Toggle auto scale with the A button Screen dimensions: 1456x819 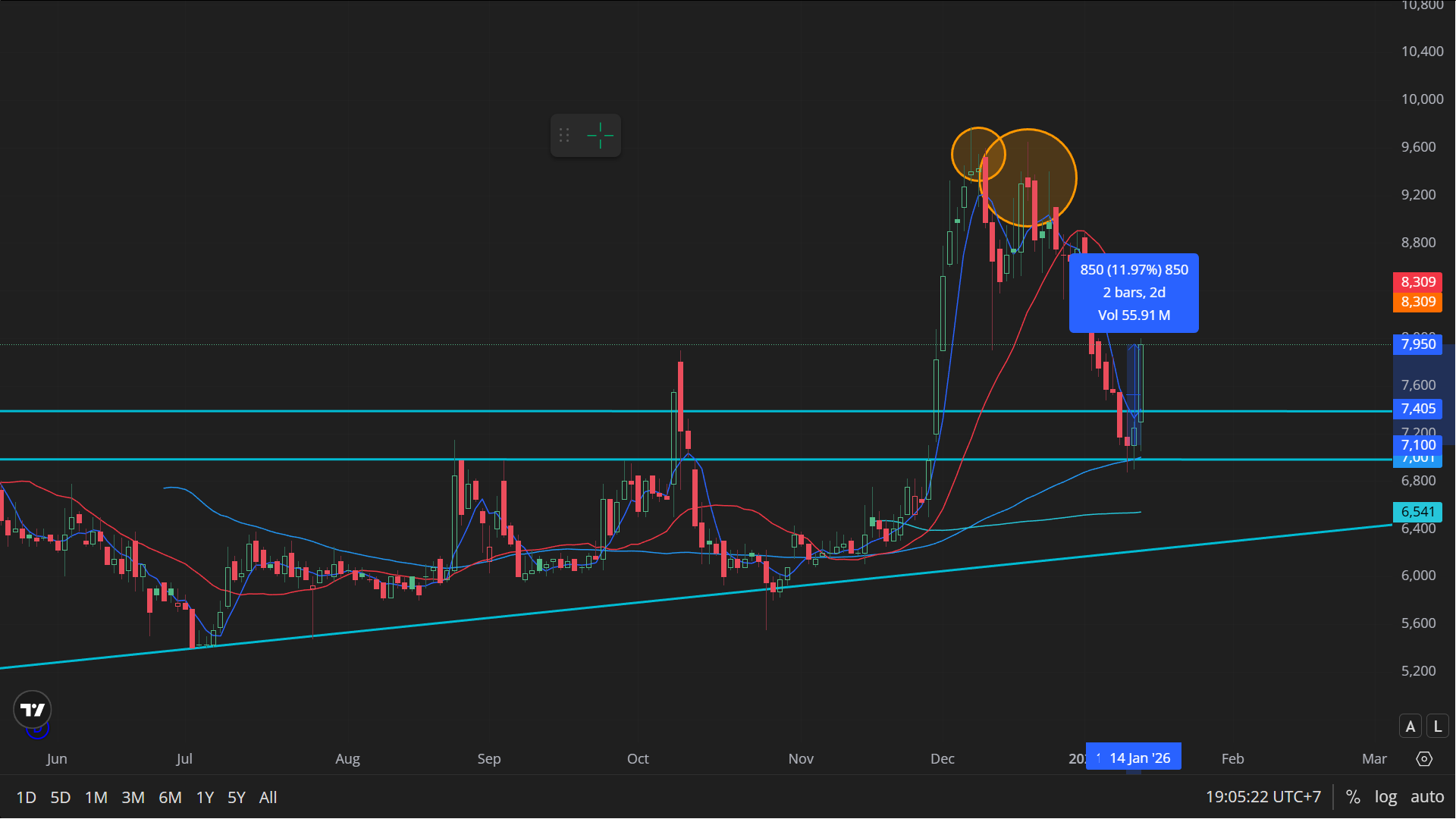pos(1410,726)
